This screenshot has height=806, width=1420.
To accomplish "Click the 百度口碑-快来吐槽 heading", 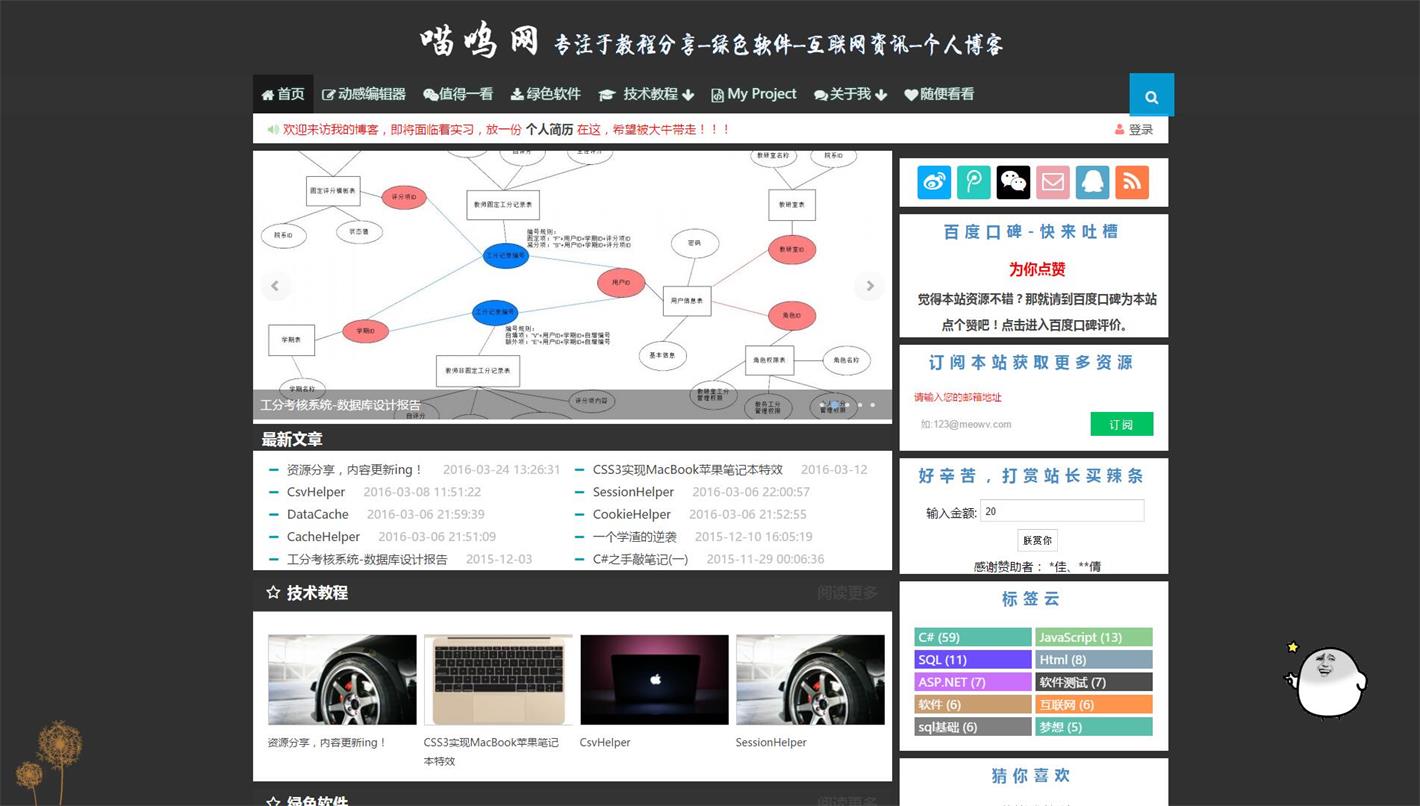I will point(1031,232).
